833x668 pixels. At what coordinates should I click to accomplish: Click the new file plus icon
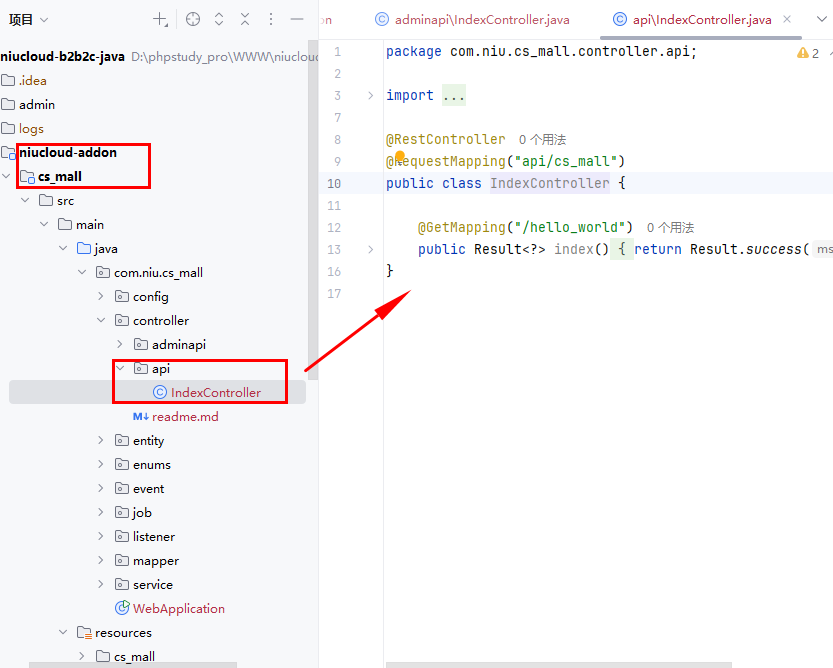coord(160,19)
